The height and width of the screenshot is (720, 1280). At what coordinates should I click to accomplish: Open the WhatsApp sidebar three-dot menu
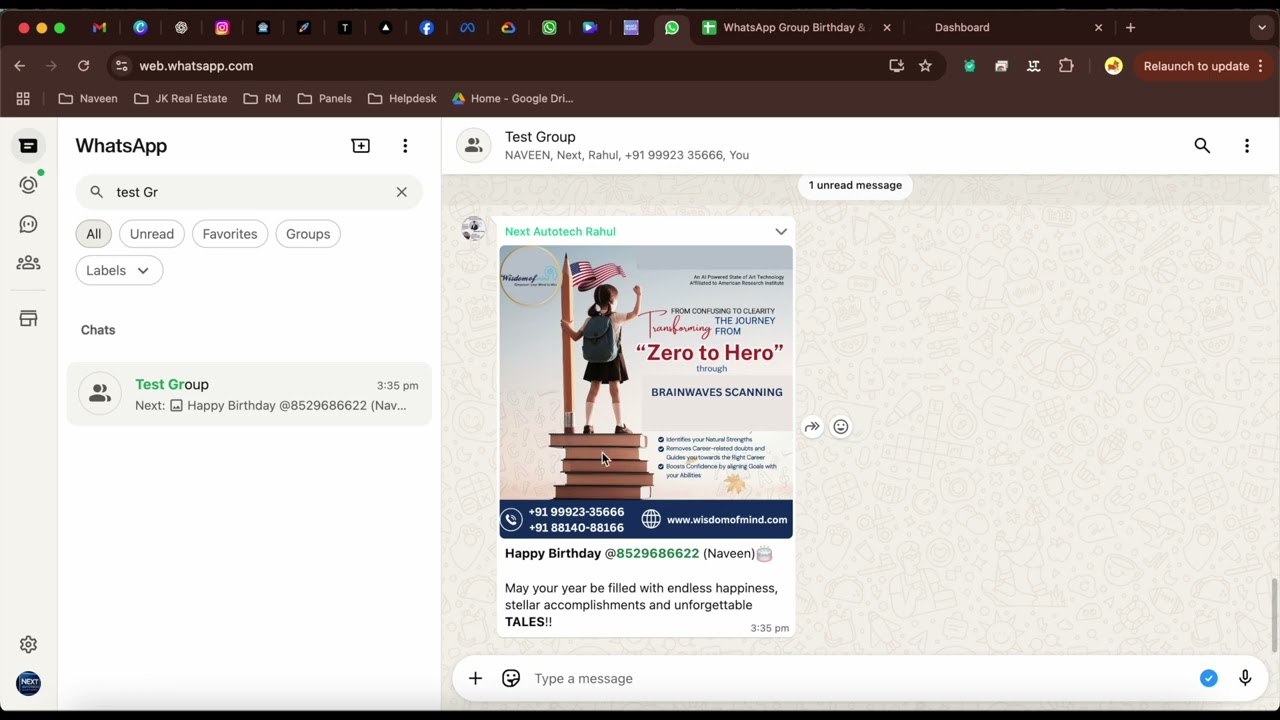(405, 146)
